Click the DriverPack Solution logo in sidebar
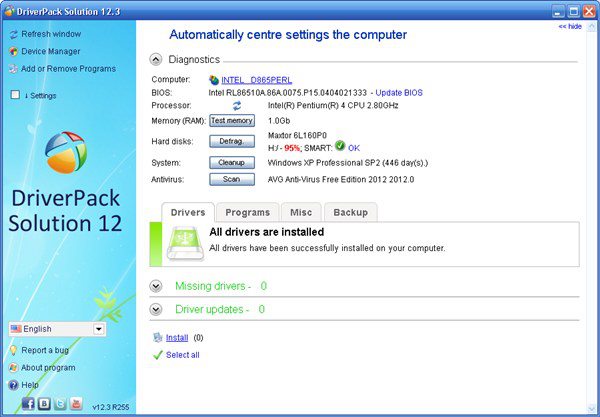This screenshot has height=417, width=600. click(x=66, y=152)
